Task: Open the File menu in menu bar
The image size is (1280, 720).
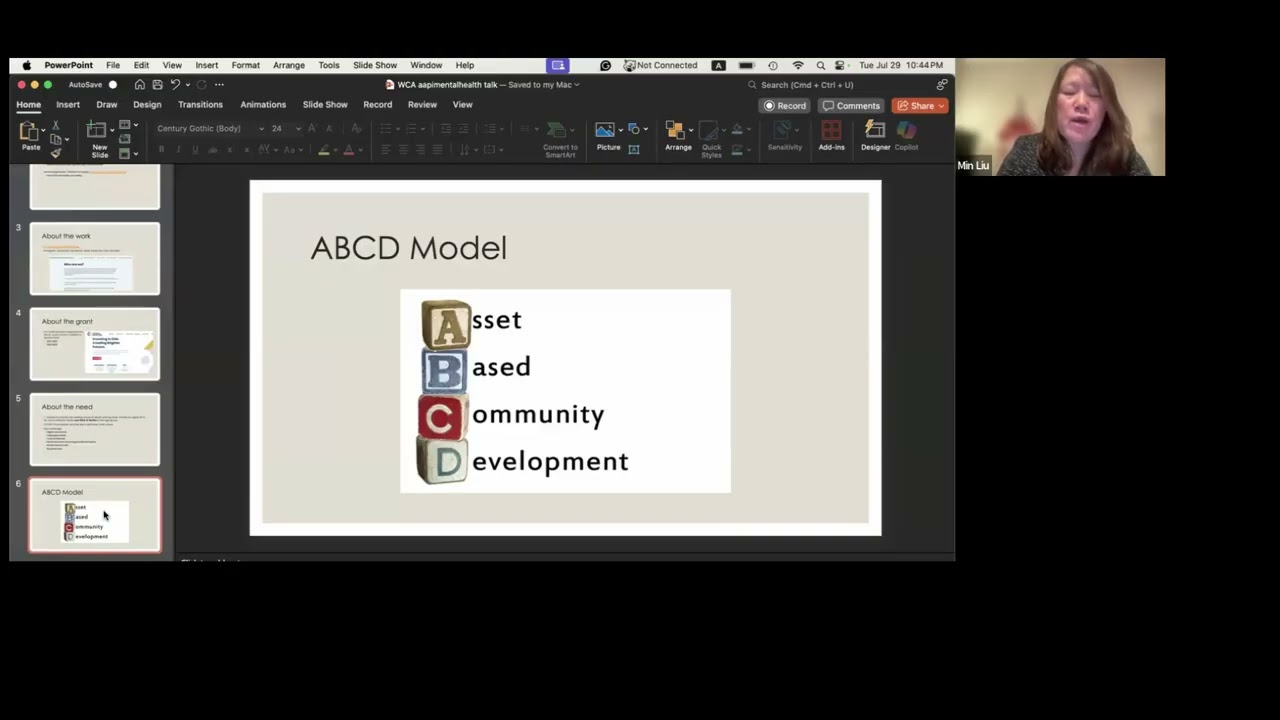Action: (x=113, y=65)
